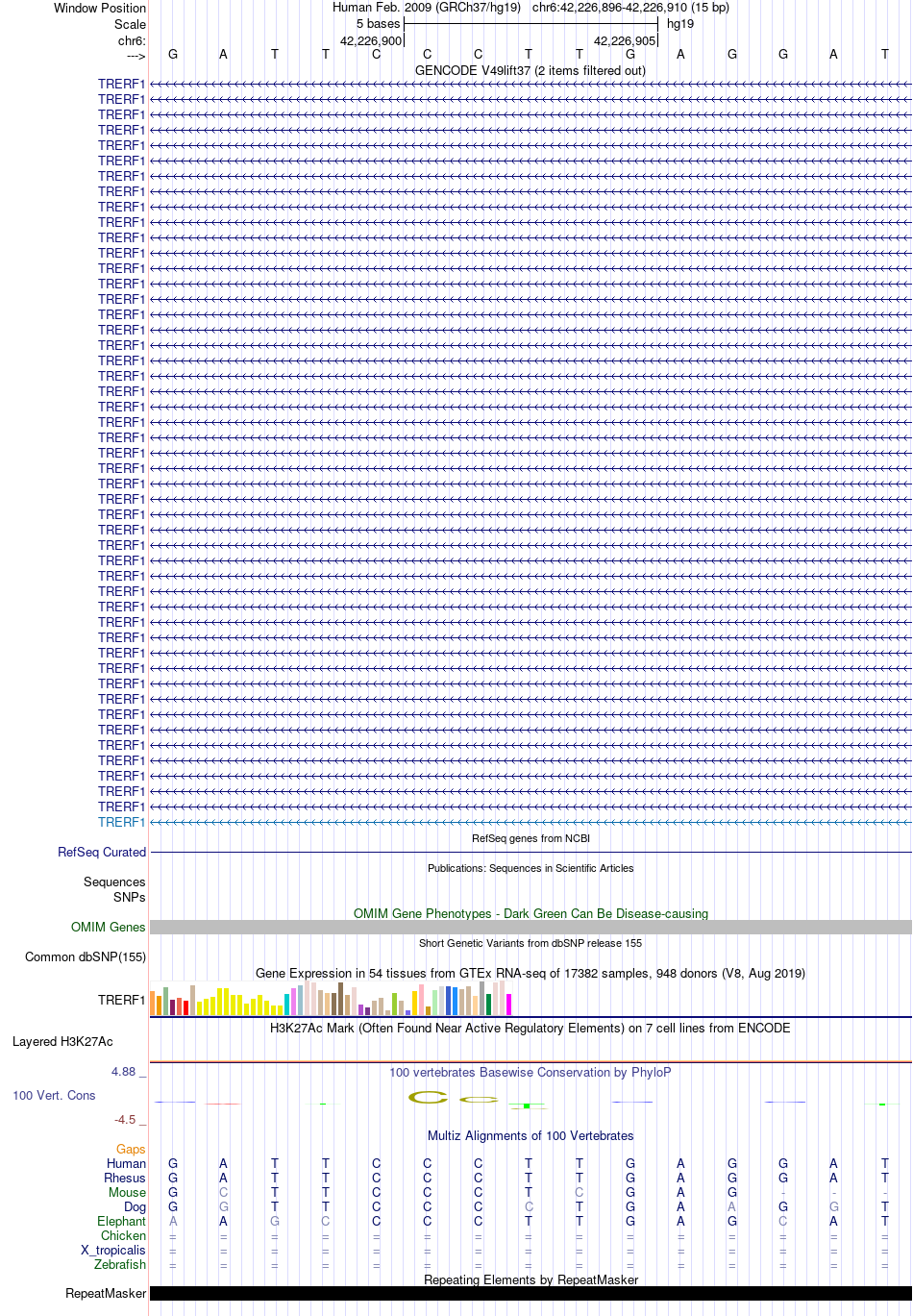The image size is (913, 1316).
Task: Click the 100 Vert. Cons label
Action: pos(54,1095)
